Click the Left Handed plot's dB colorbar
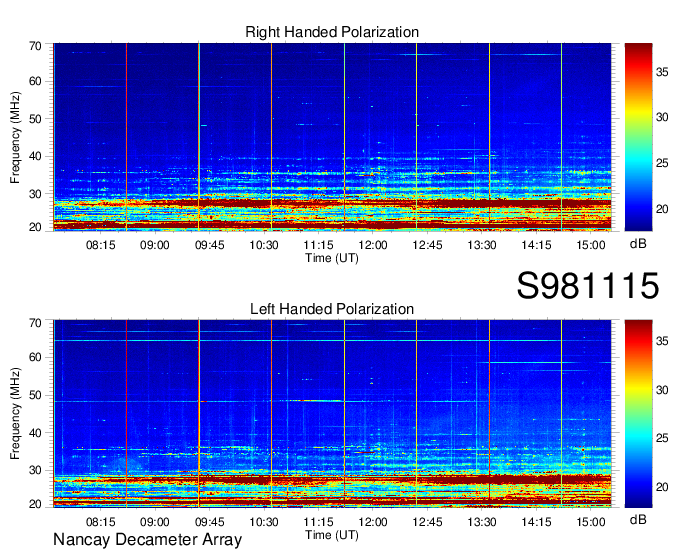The height and width of the screenshot is (552, 680). tap(638, 414)
